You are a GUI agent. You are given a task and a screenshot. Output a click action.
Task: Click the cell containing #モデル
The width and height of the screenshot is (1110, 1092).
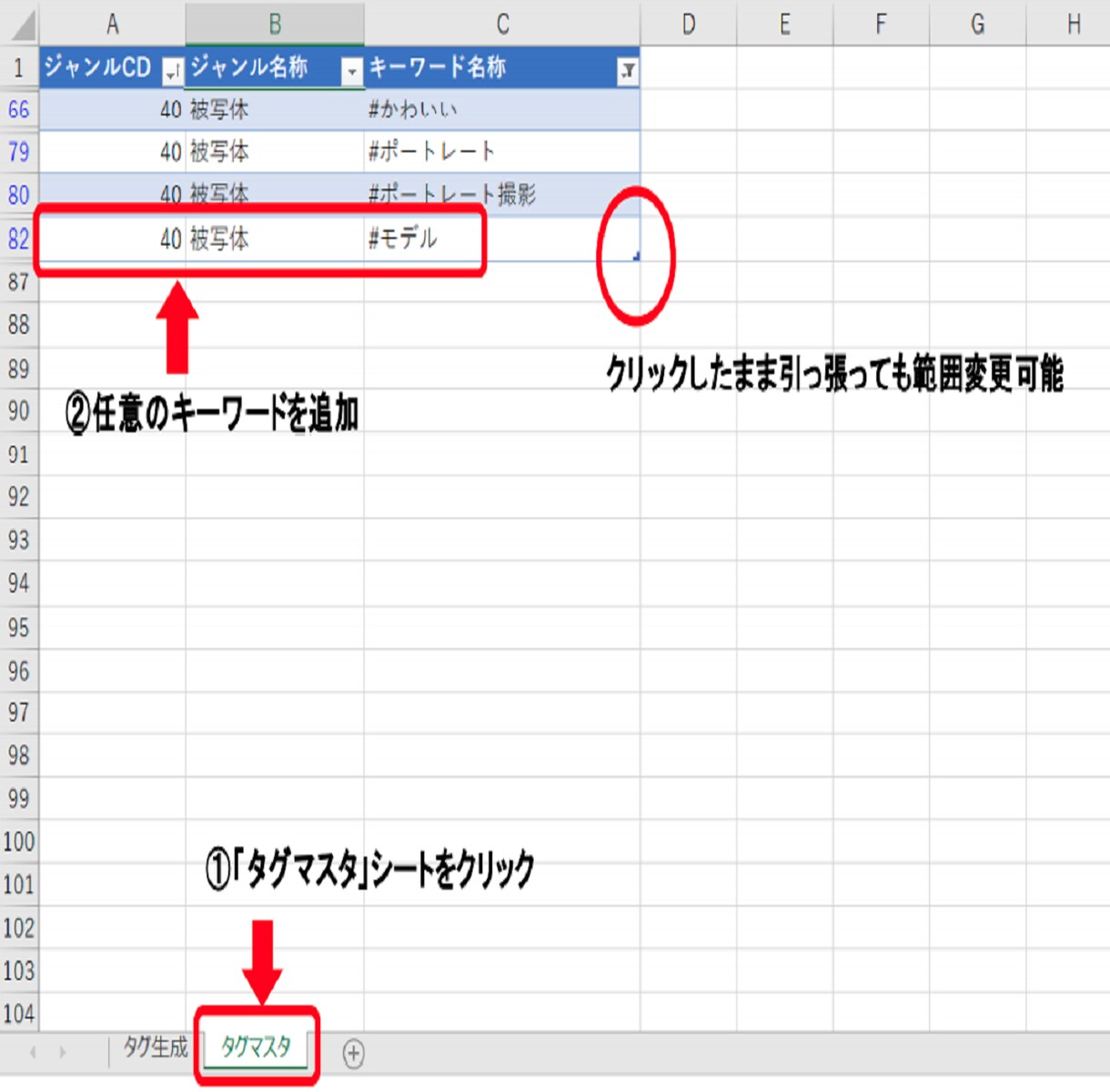coord(502,238)
